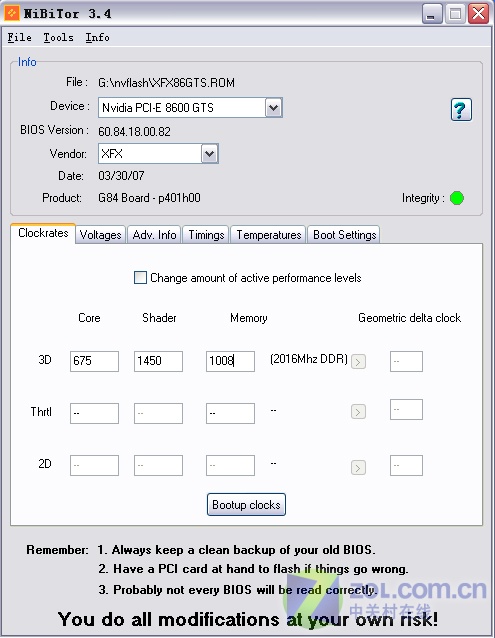Click the 2D row geometric delta arrow
Viewport: 495px width, 638px height.
(358, 467)
